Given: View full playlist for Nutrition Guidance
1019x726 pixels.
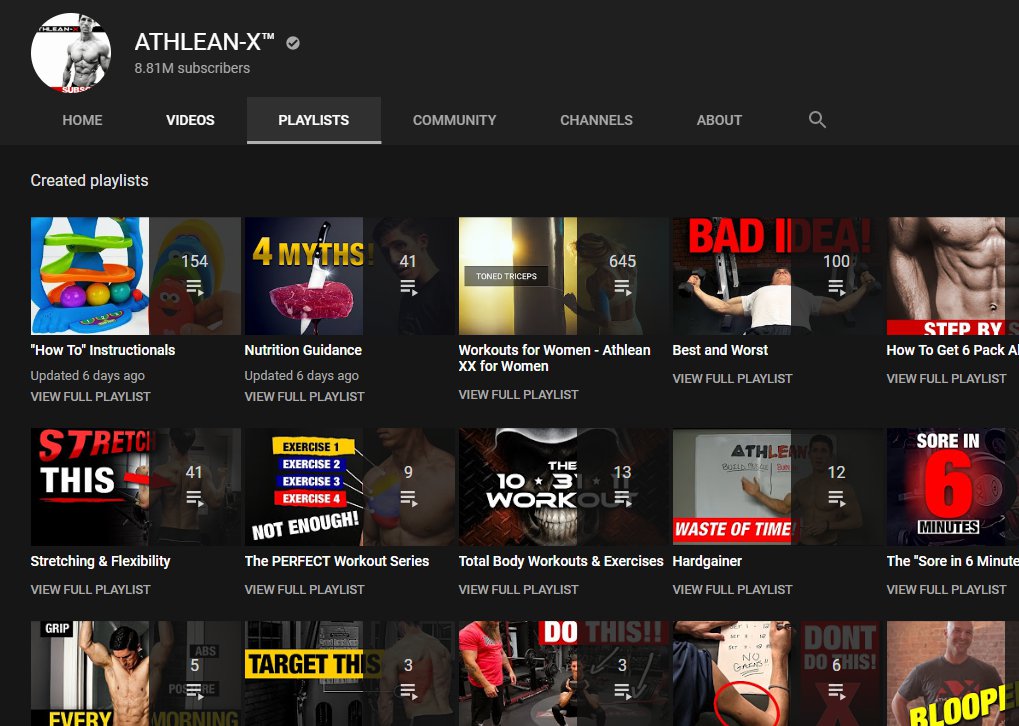Looking at the screenshot, I should pyautogui.click(x=304, y=396).
